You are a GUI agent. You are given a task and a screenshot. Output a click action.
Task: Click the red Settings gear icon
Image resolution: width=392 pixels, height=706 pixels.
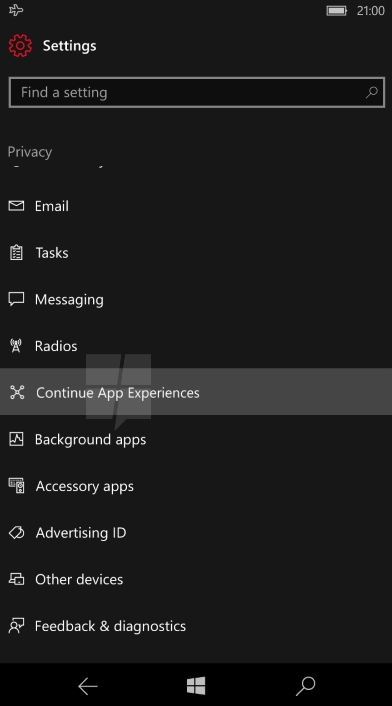click(x=20, y=45)
